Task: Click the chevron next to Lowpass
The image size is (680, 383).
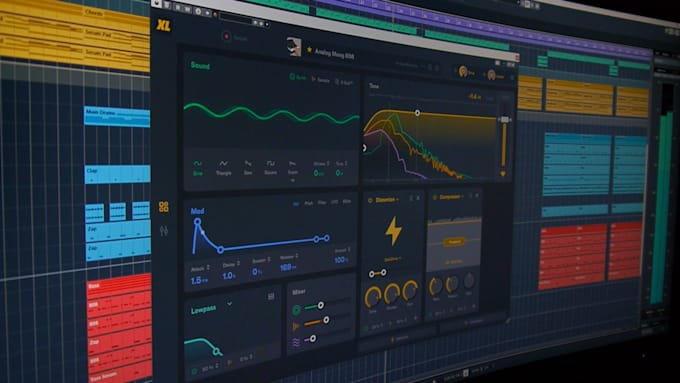Action: [229, 304]
